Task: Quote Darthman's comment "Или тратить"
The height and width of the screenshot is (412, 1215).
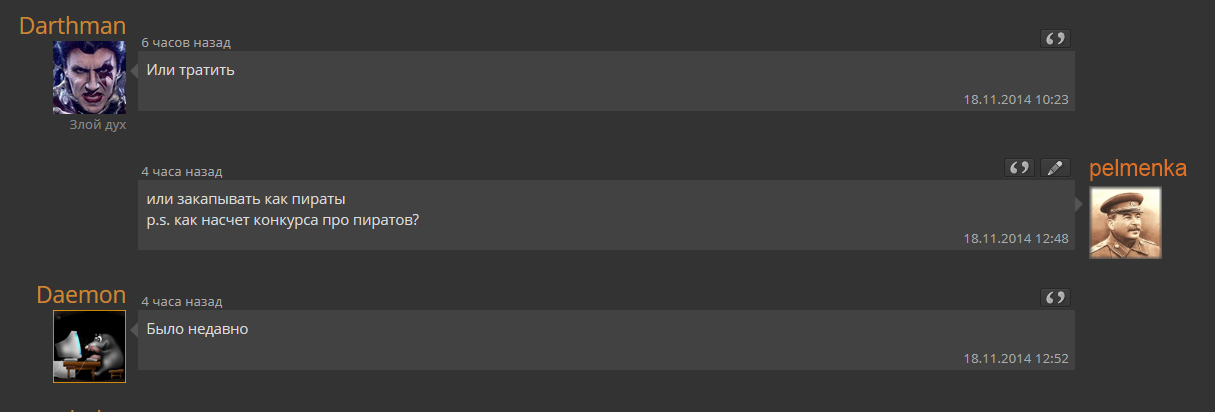Action: [1055, 39]
